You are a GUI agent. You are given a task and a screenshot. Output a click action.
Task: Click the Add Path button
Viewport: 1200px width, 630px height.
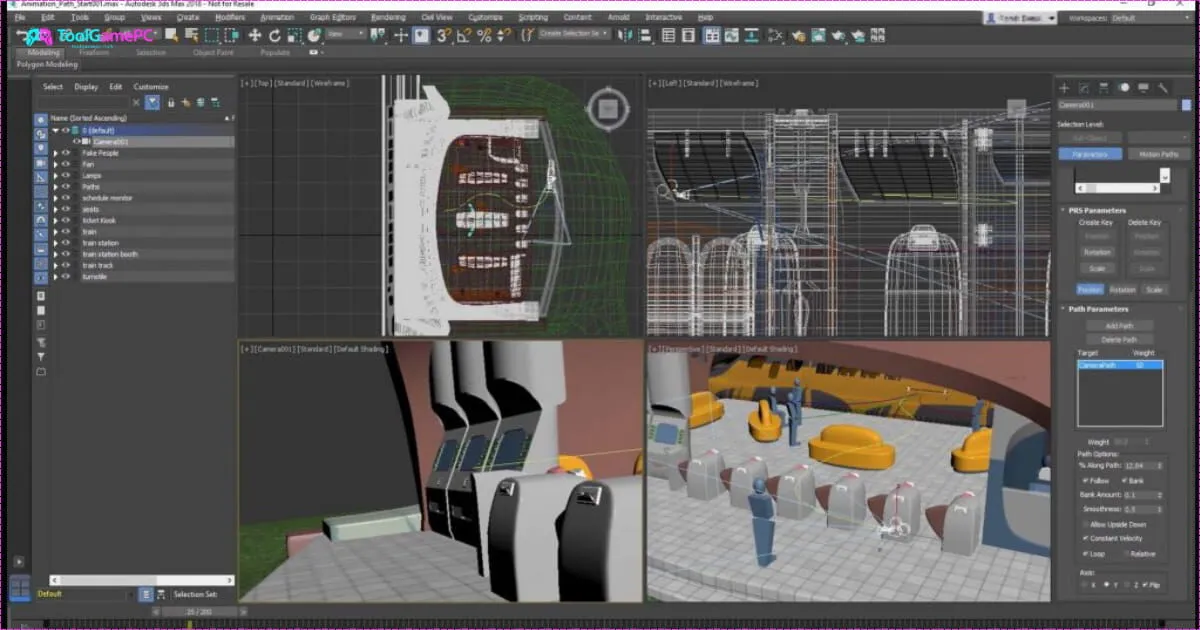[x=1119, y=326]
